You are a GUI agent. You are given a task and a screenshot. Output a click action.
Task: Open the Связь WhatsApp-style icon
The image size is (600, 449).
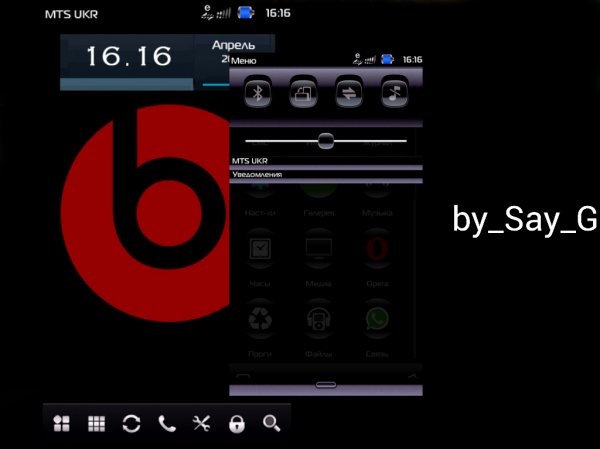377,319
